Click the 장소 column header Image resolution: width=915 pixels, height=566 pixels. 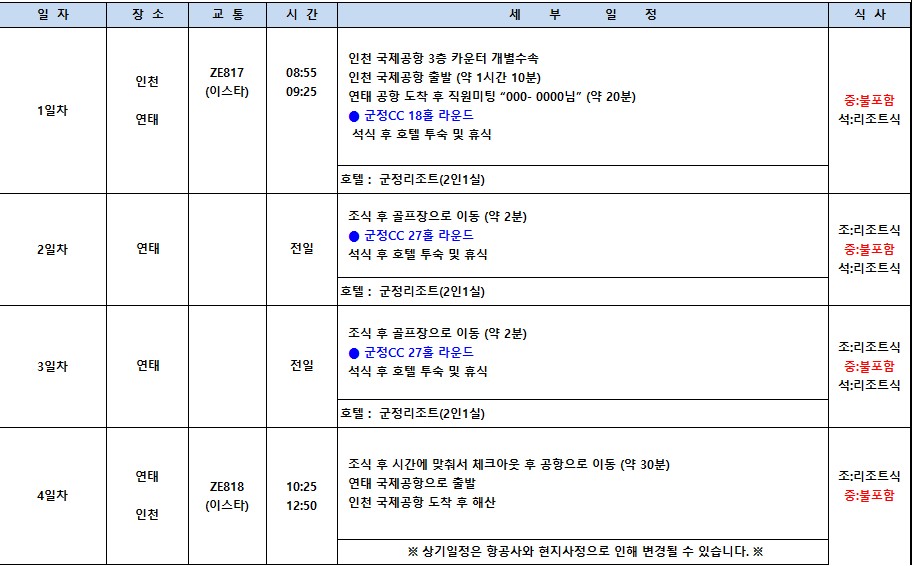click(x=148, y=14)
